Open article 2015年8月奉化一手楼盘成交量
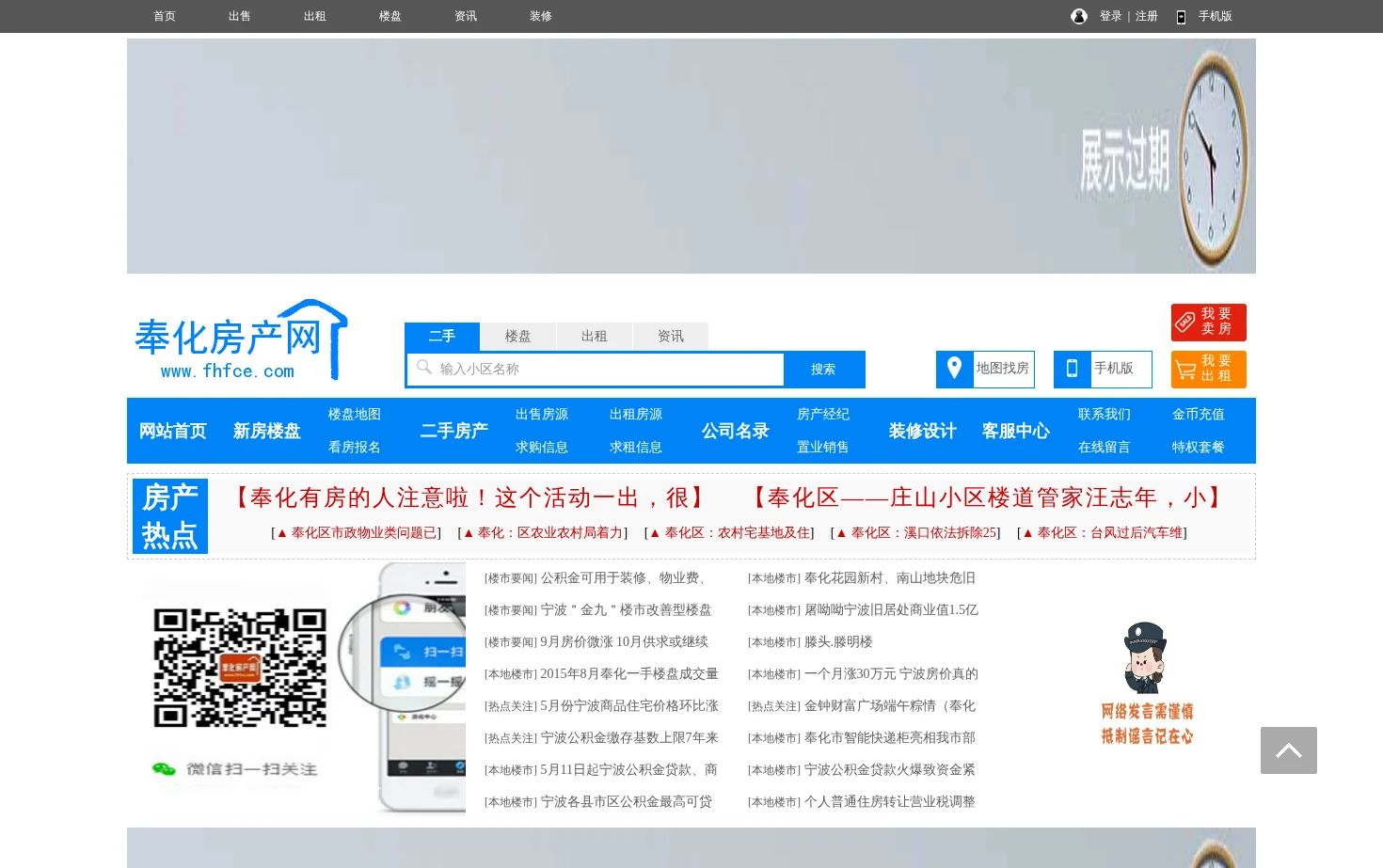1383x868 pixels. pos(629,674)
